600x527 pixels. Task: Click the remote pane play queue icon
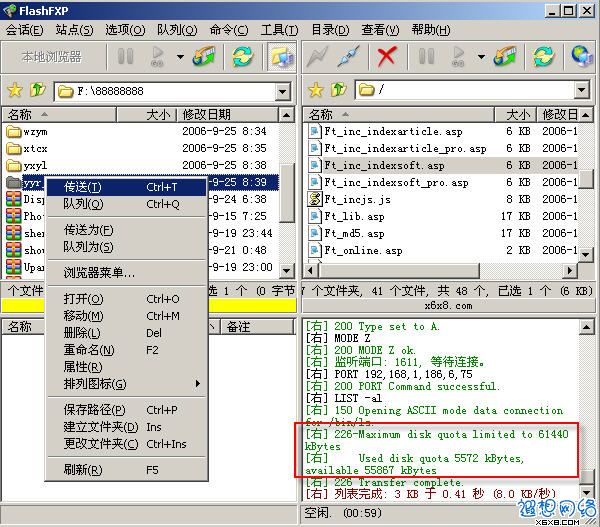click(x=458, y=57)
